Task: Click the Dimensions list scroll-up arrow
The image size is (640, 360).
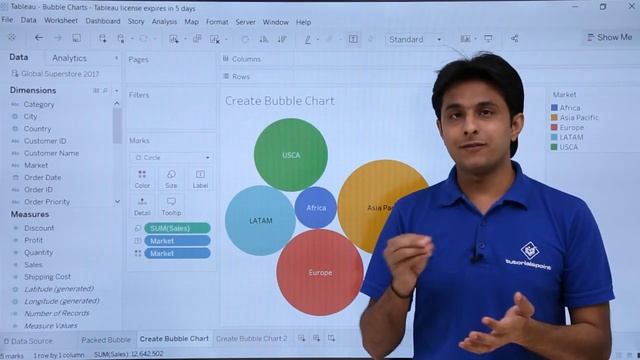Action: pyautogui.click(x=117, y=104)
